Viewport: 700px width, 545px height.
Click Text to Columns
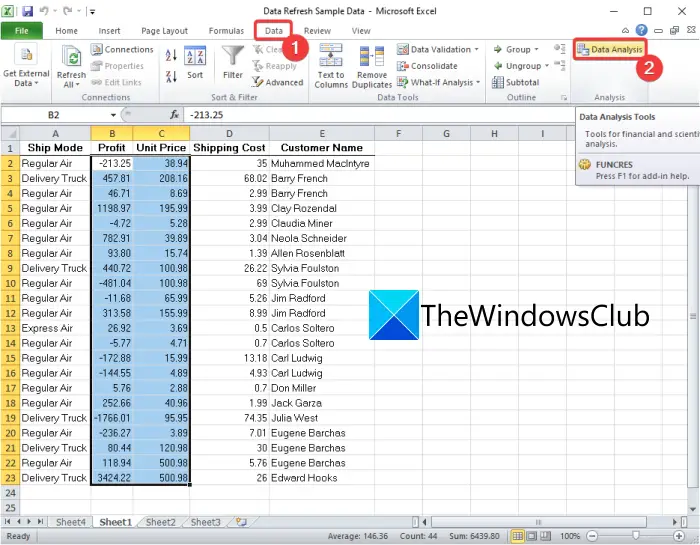tap(331, 66)
